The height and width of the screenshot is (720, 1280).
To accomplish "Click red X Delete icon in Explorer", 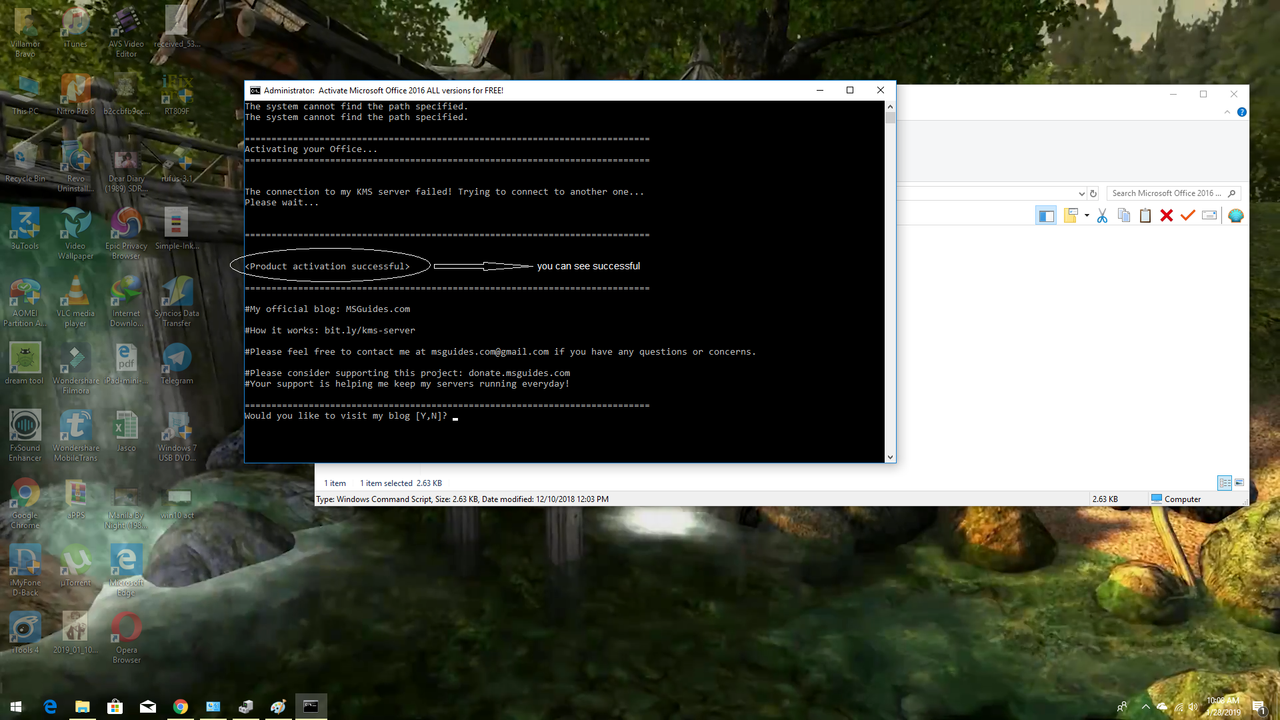I will click(1166, 215).
